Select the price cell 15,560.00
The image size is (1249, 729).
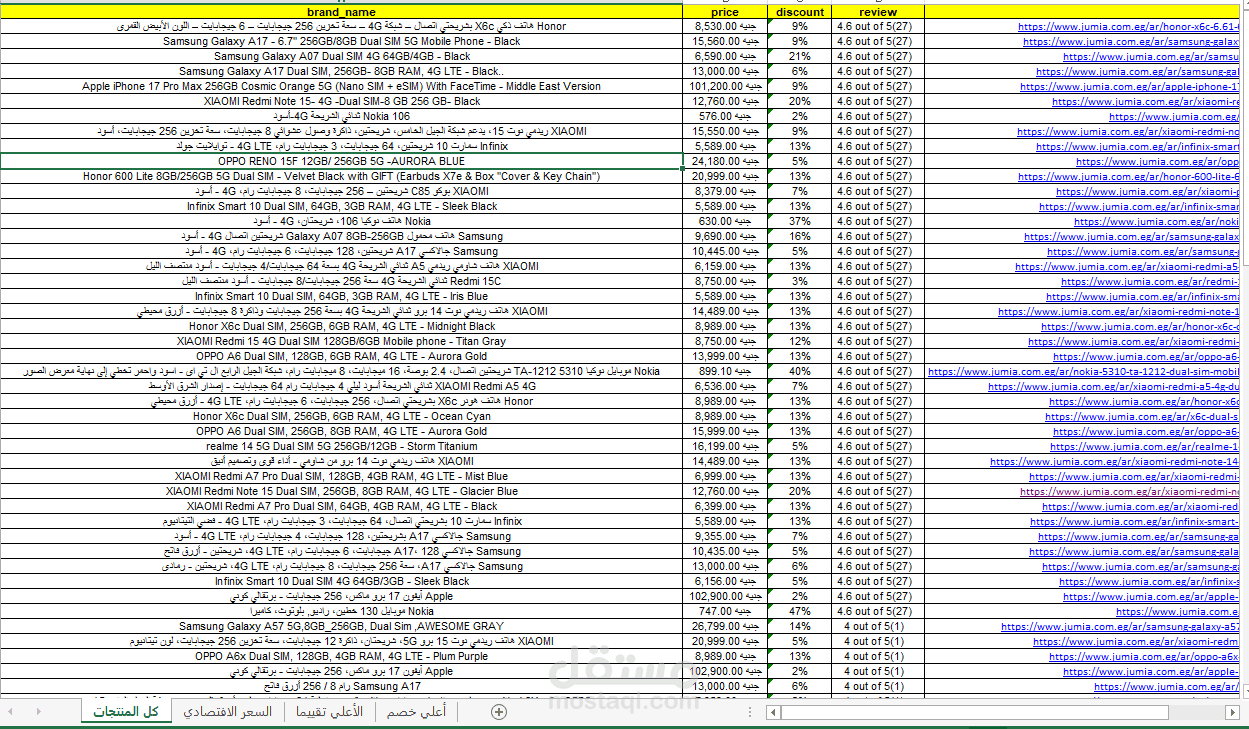point(726,42)
